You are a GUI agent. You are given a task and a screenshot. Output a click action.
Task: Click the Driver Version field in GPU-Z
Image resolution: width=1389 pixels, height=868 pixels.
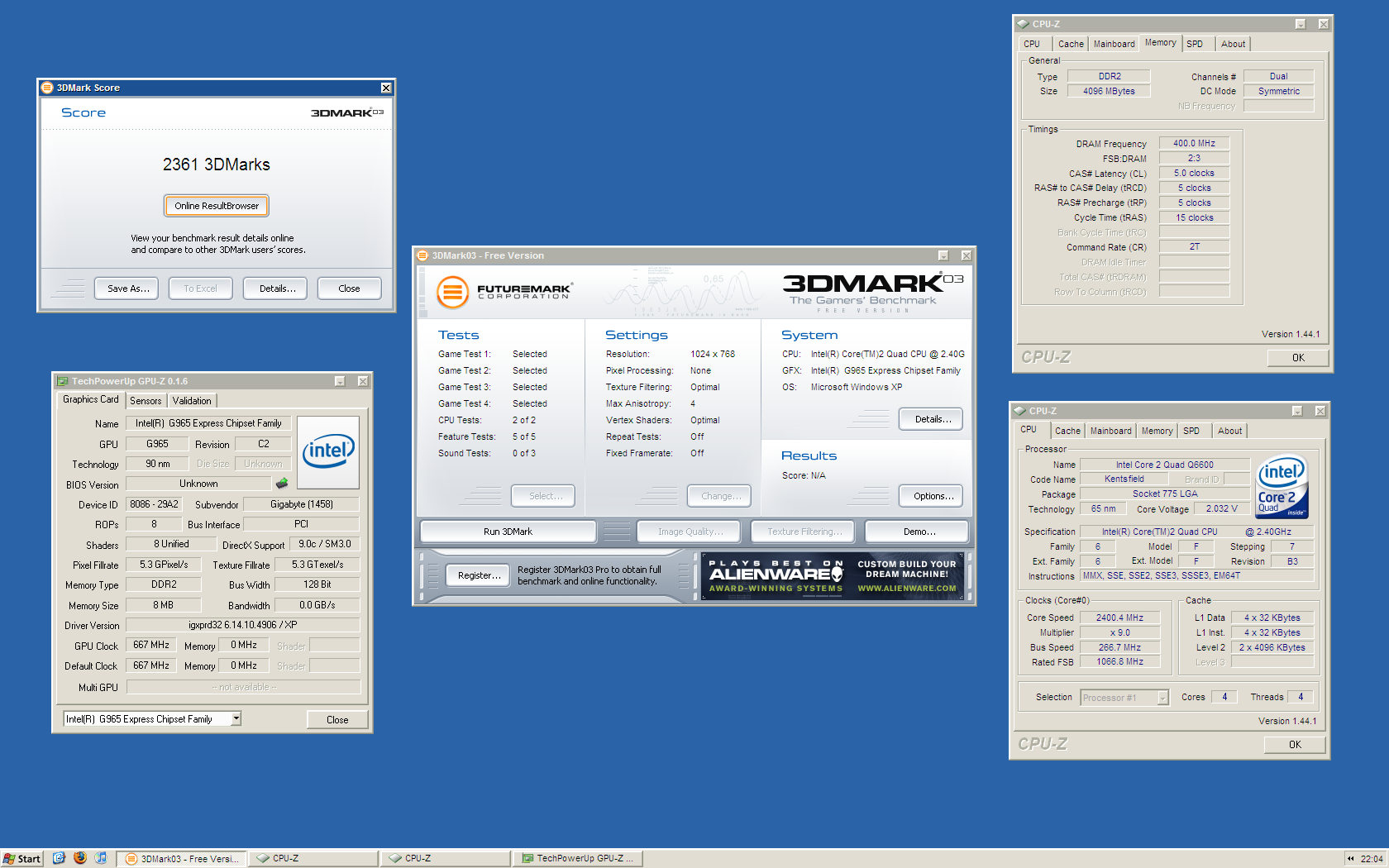point(242,625)
